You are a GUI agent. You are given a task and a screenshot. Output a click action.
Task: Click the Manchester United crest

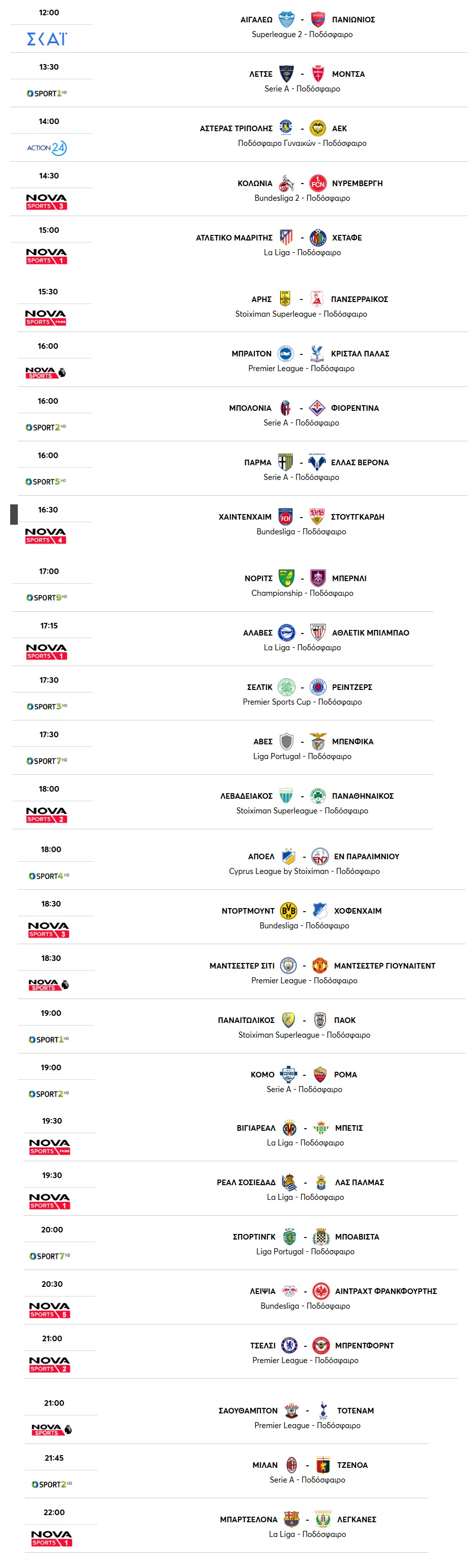(320, 966)
